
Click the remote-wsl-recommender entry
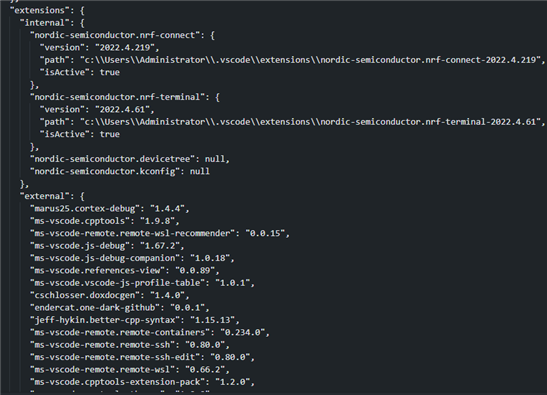click(x=160, y=233)
